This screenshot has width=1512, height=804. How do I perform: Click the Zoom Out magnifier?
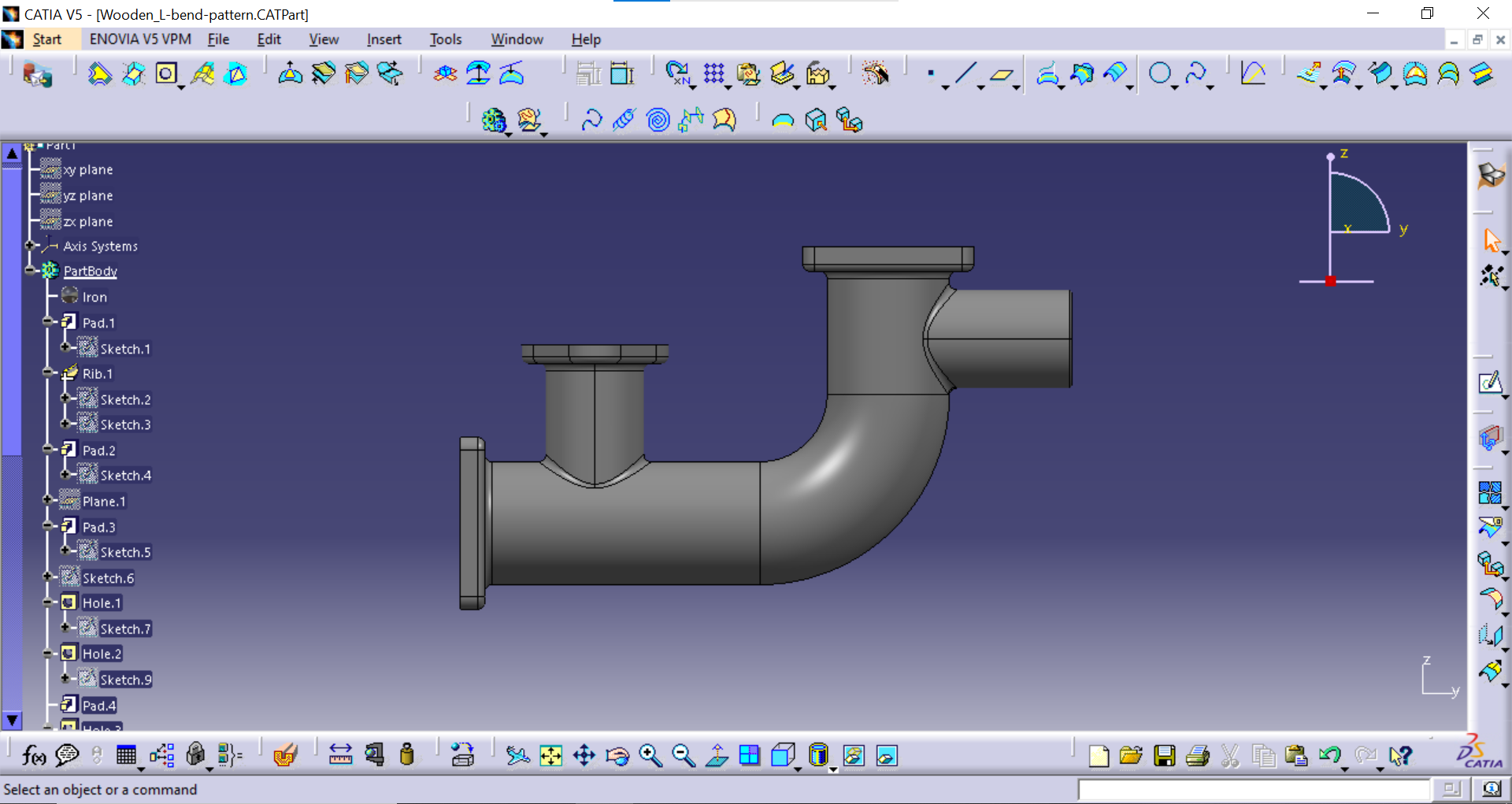pyautogui.click(x=684, y=756)
